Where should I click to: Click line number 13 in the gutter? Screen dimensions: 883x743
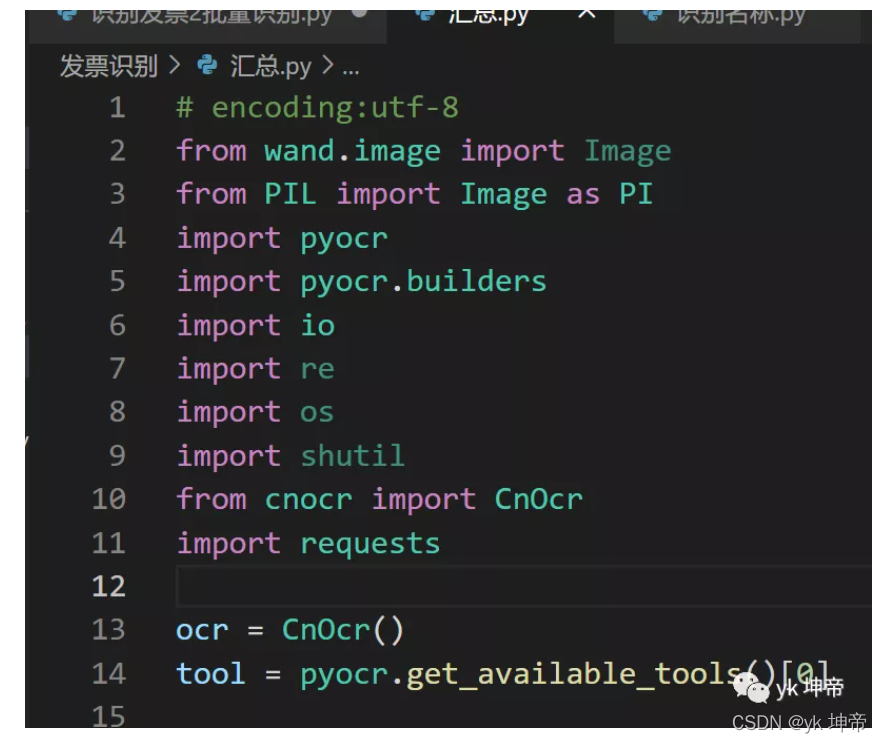coord(110,630)
